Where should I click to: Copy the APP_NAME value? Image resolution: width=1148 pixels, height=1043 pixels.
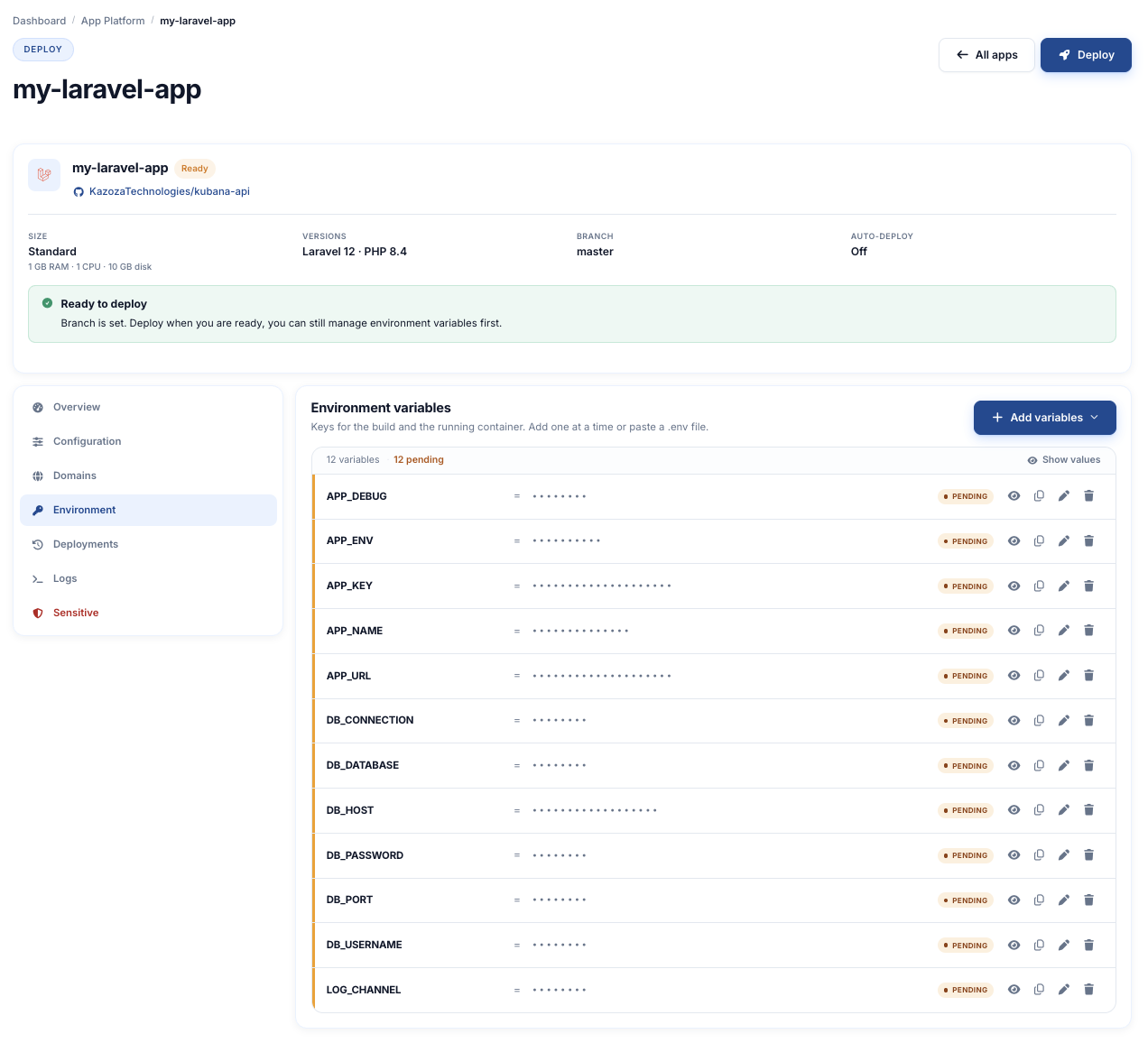click(x=1039, y=631)
